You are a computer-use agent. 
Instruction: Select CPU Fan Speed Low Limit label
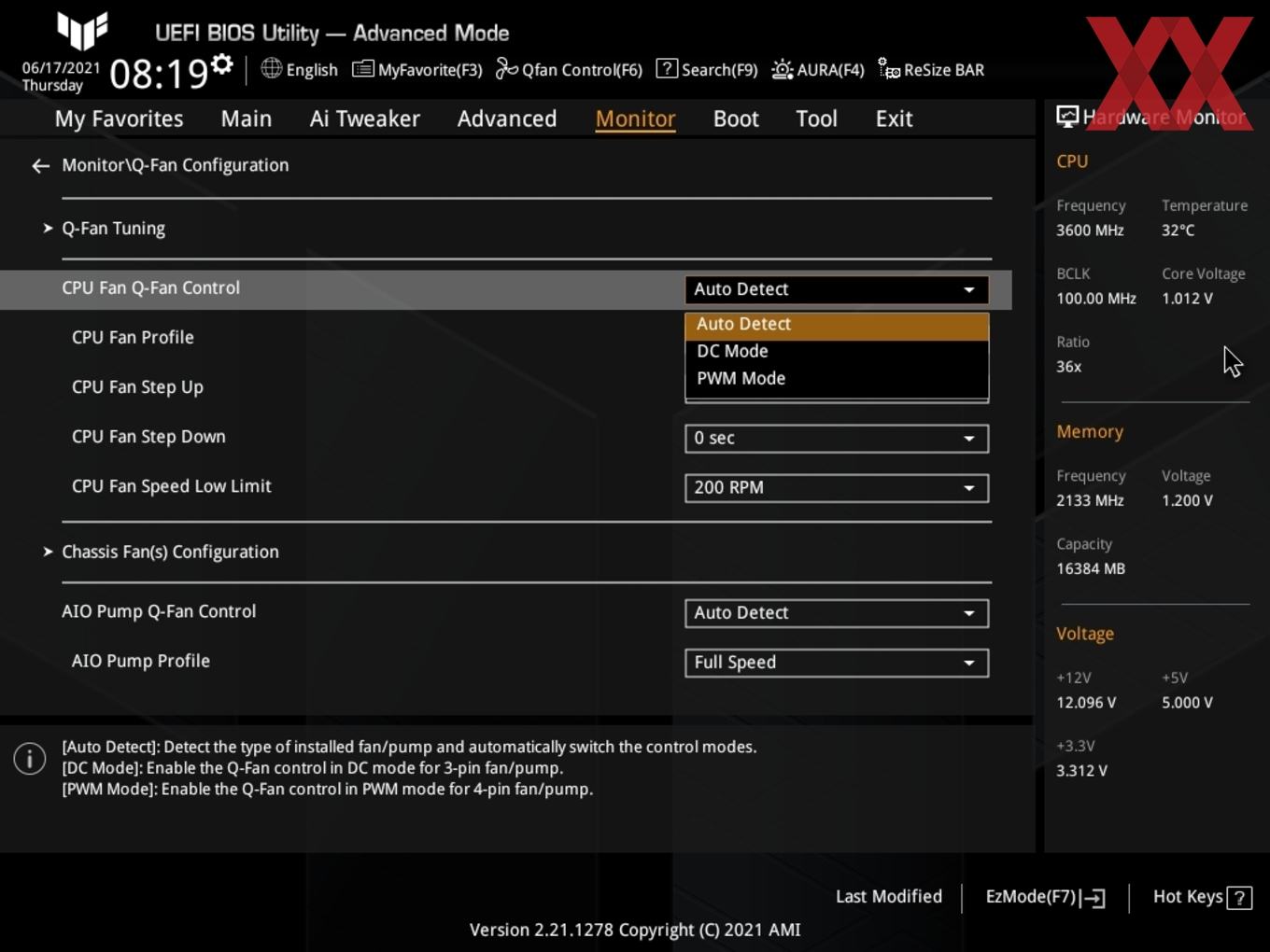click(x=172, y=486)
